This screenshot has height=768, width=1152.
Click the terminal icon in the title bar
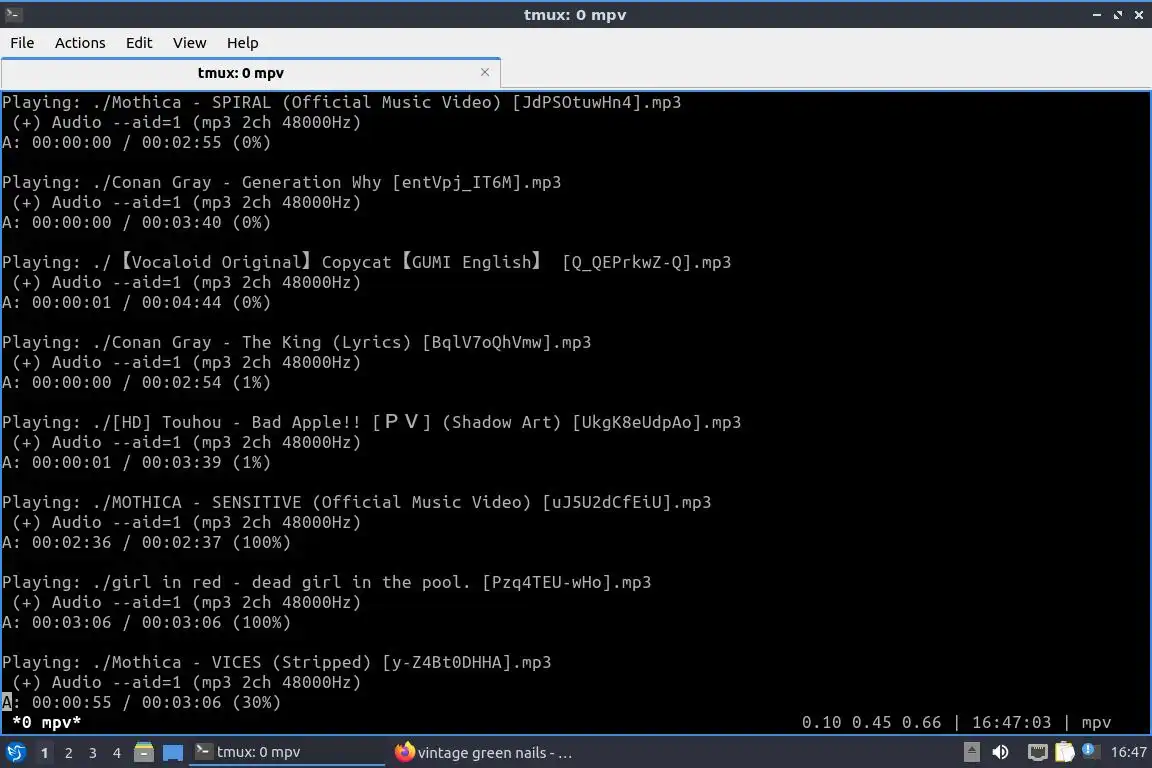pyautogui.click(x=13, y=14)
